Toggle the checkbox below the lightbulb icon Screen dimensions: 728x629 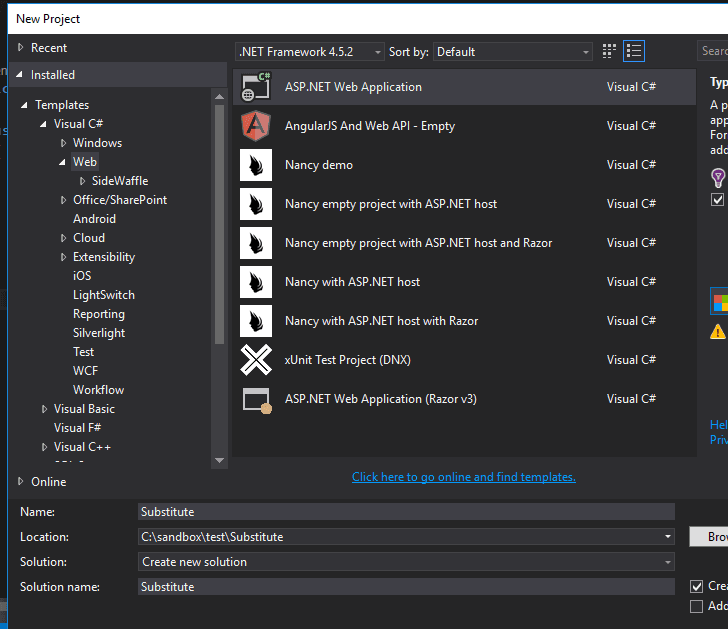(717, 200)
